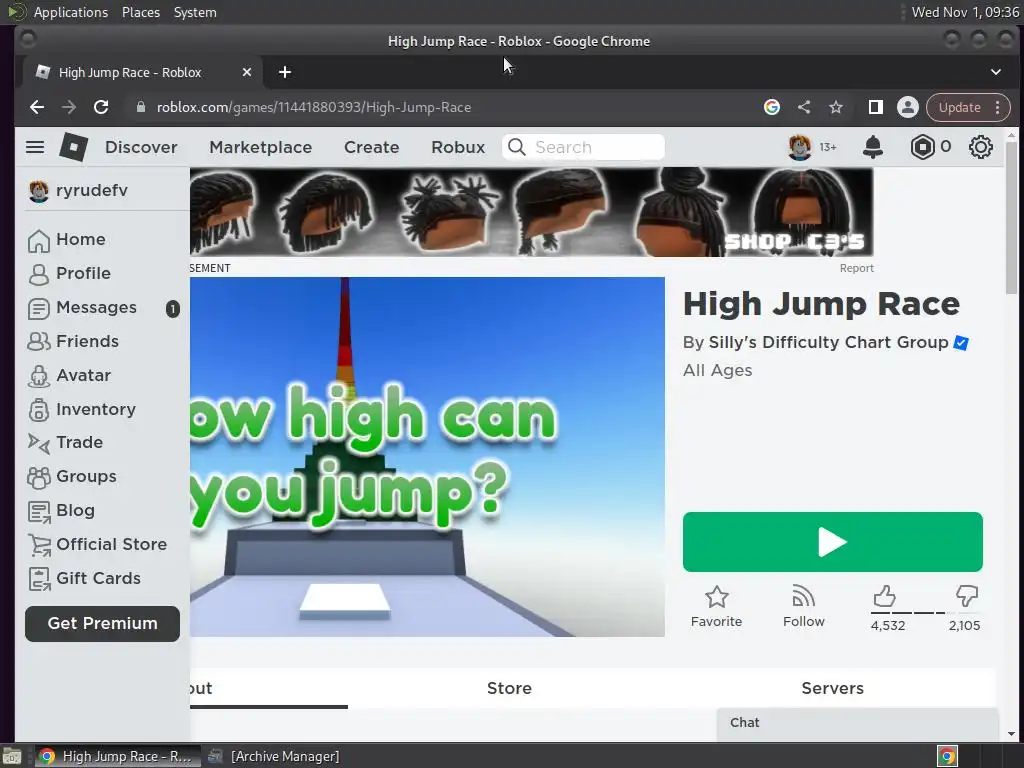Screen dimensions: 1024x768
Task: Go back with Chrome's back arrow
Action: coord(37,107)
